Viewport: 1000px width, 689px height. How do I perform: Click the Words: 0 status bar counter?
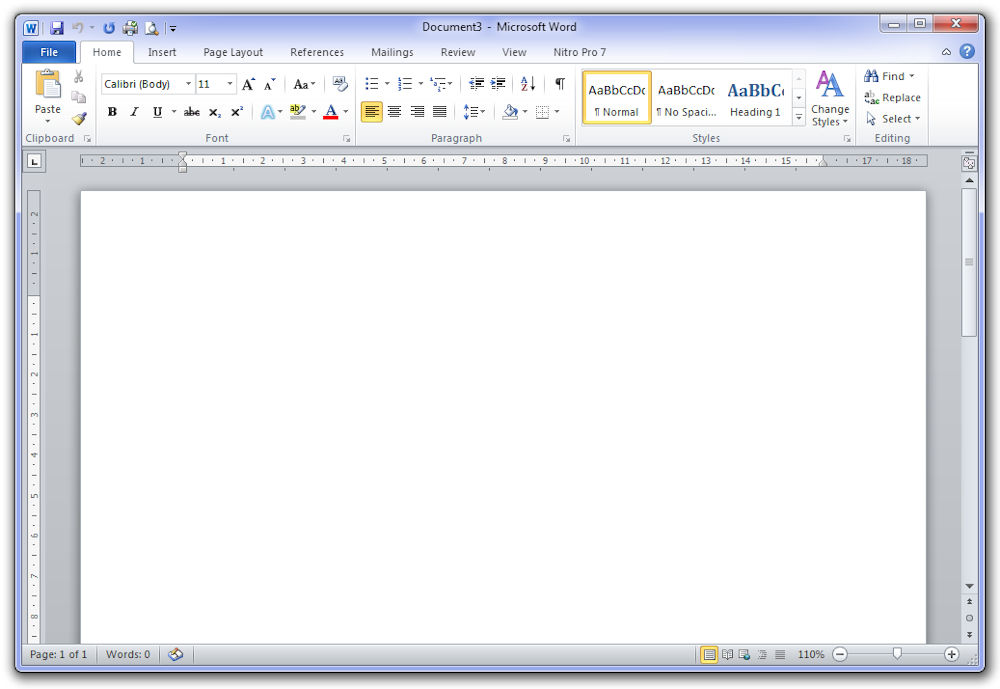(128, 655)
